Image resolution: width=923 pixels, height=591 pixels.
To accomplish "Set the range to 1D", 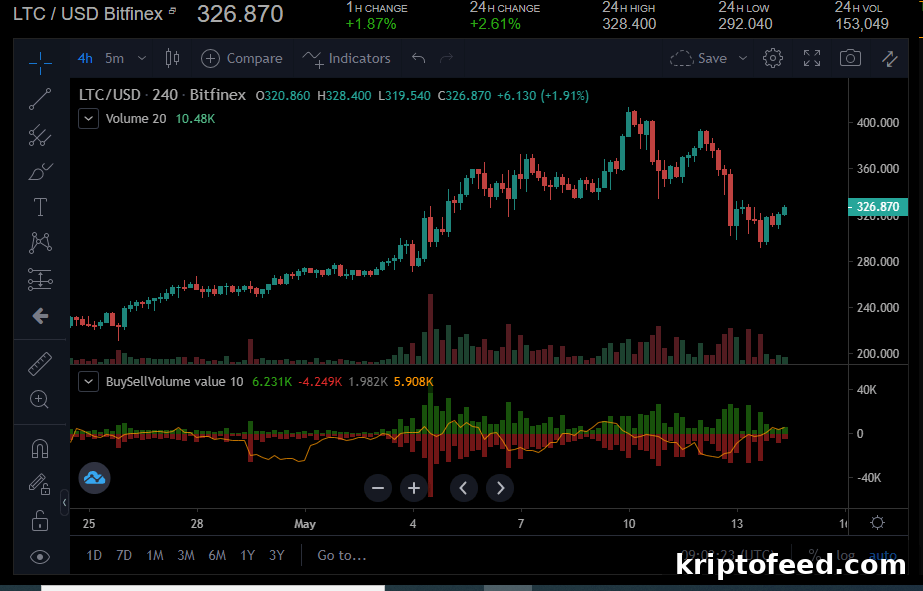I will coord(94,555).
